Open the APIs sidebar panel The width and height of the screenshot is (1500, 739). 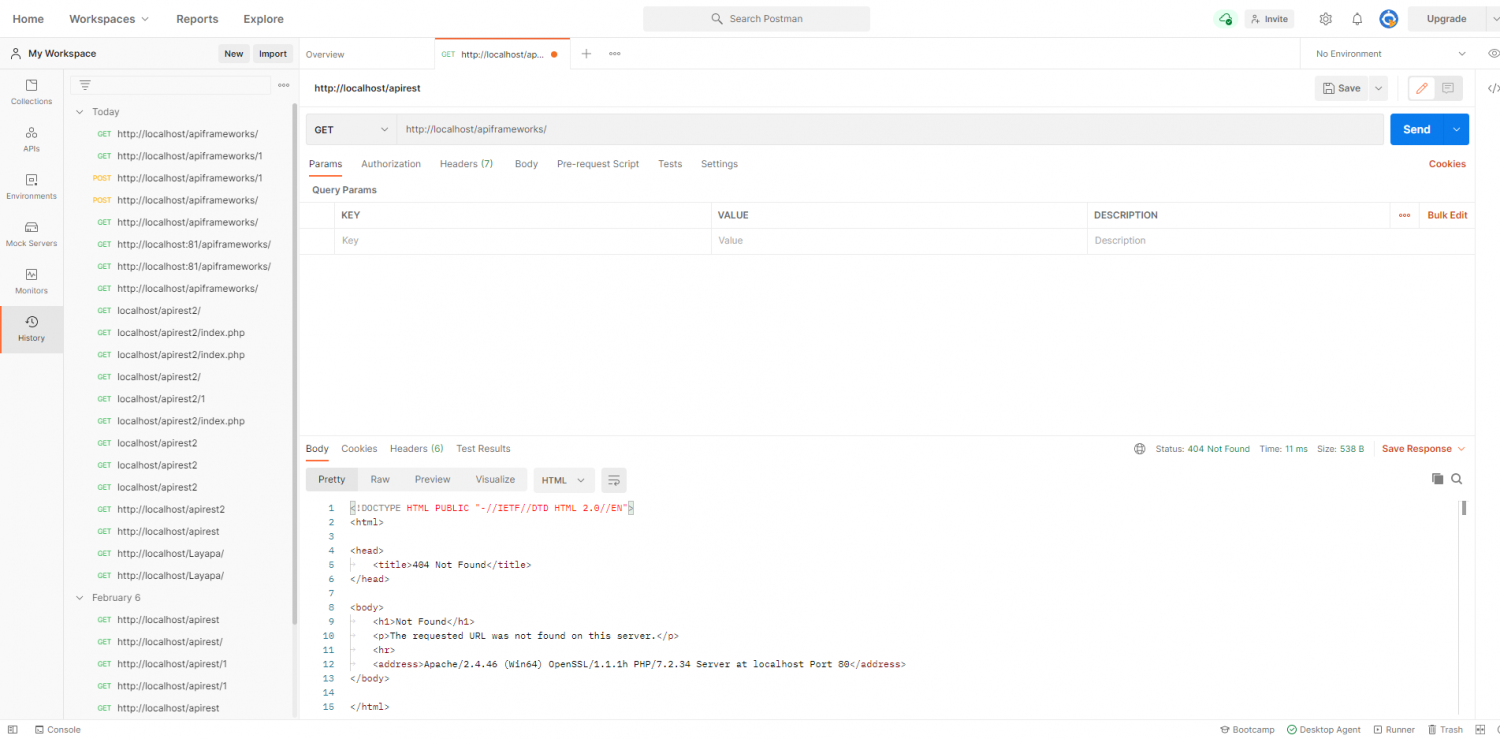click(31, 139)
